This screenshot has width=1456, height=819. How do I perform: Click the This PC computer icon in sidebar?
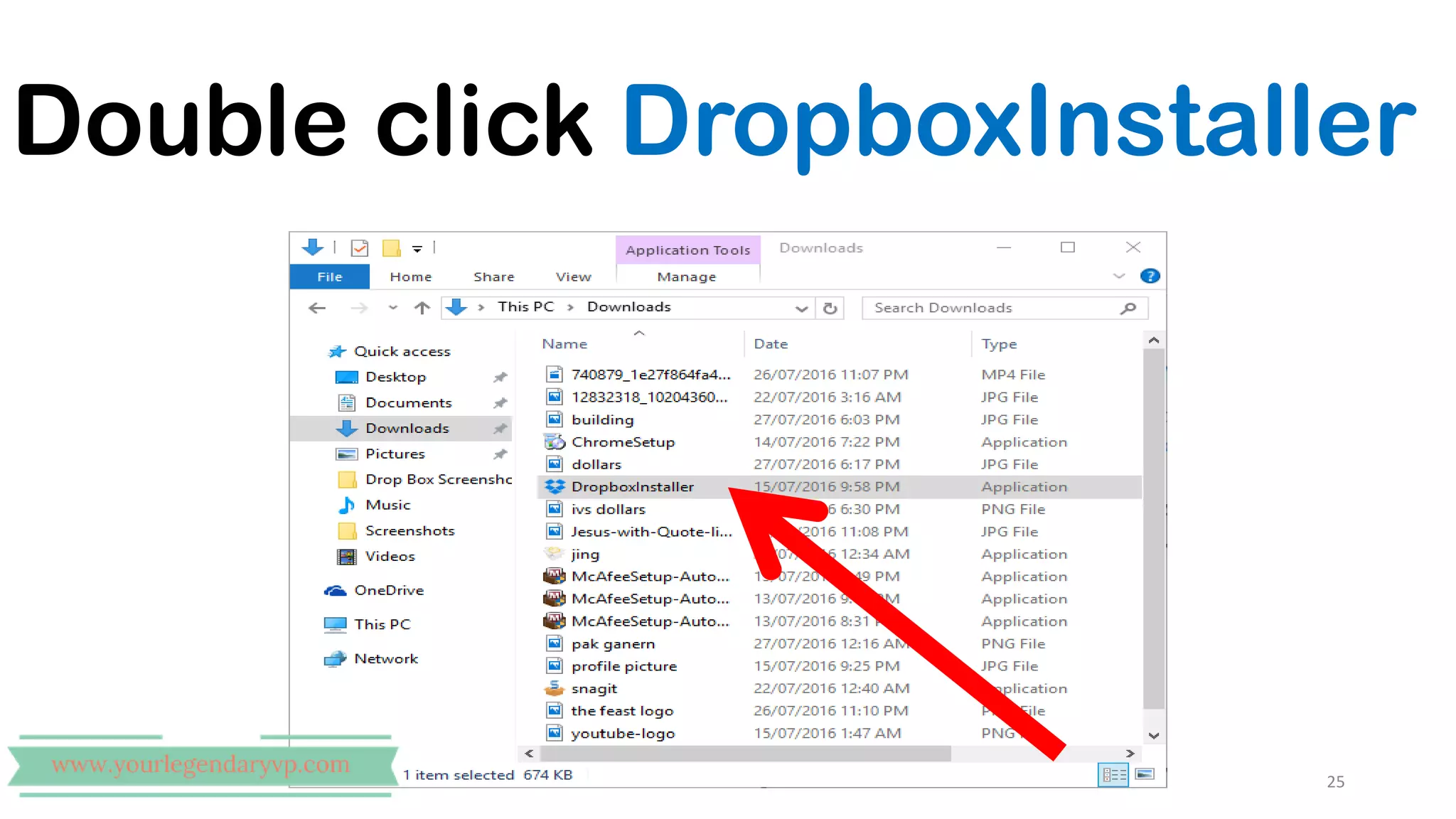click(336, 625)
